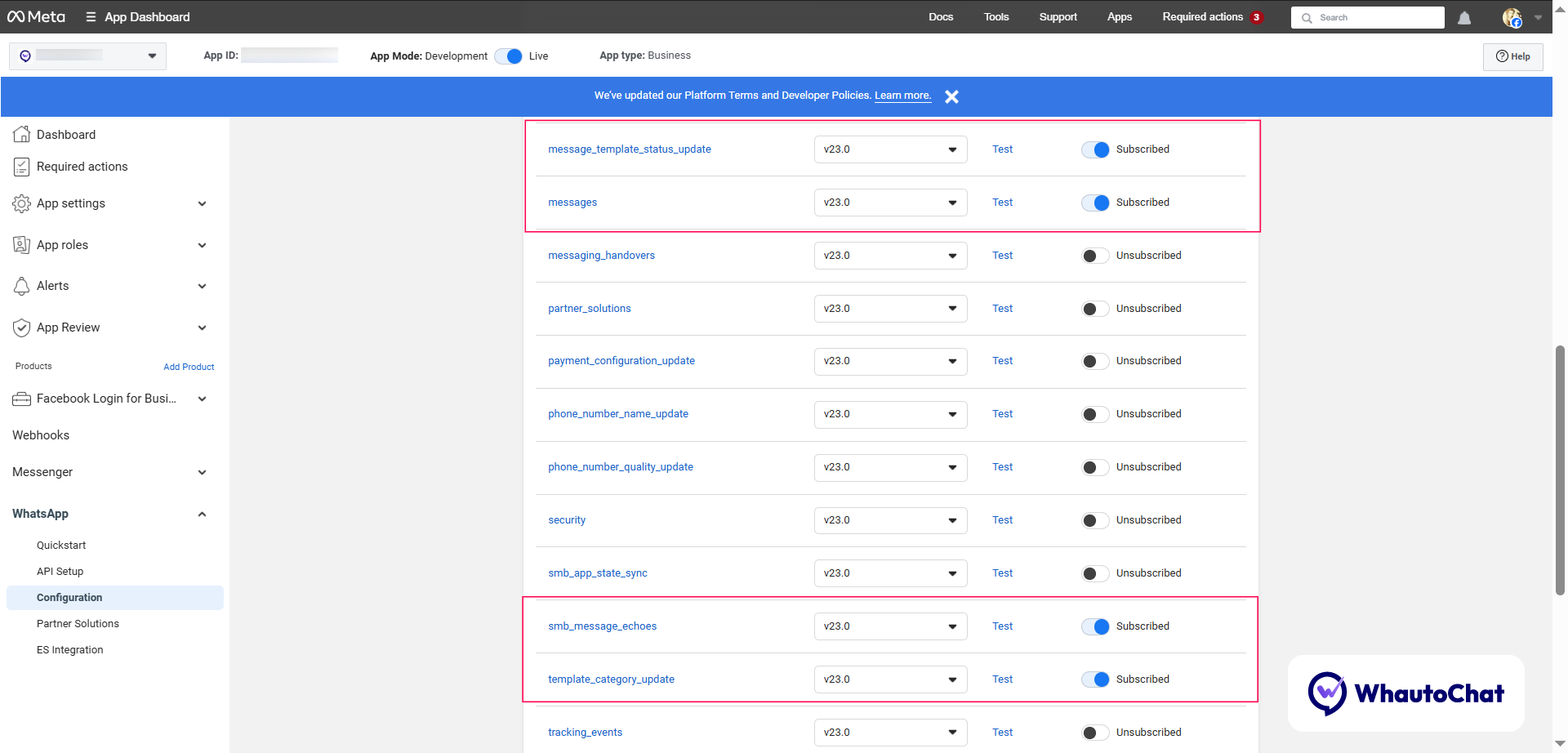Subscribe to the security webhook field
This screenshot has width=1568, height=753.
coord(1095,520)
